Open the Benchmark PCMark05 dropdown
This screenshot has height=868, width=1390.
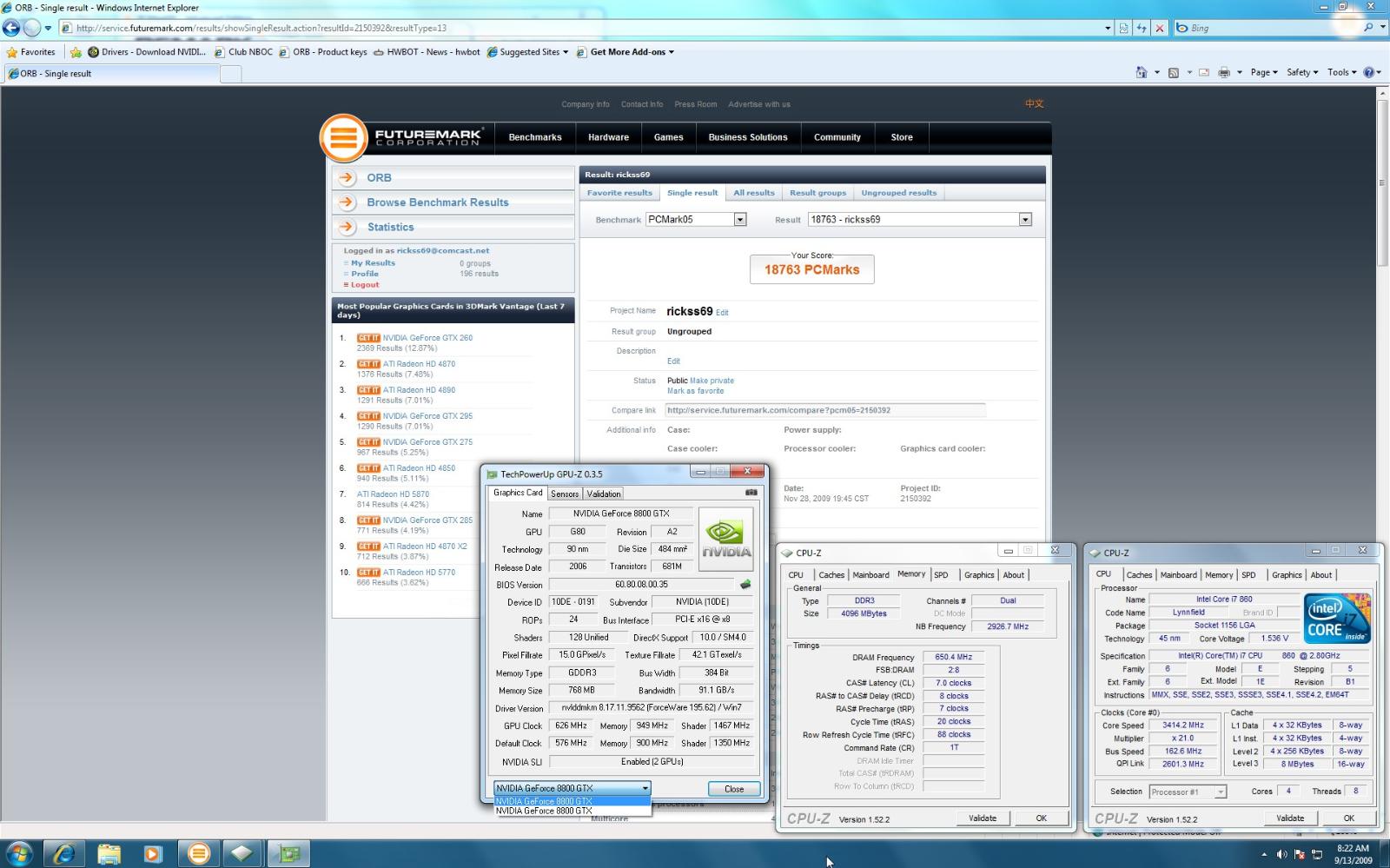point(740,220)
